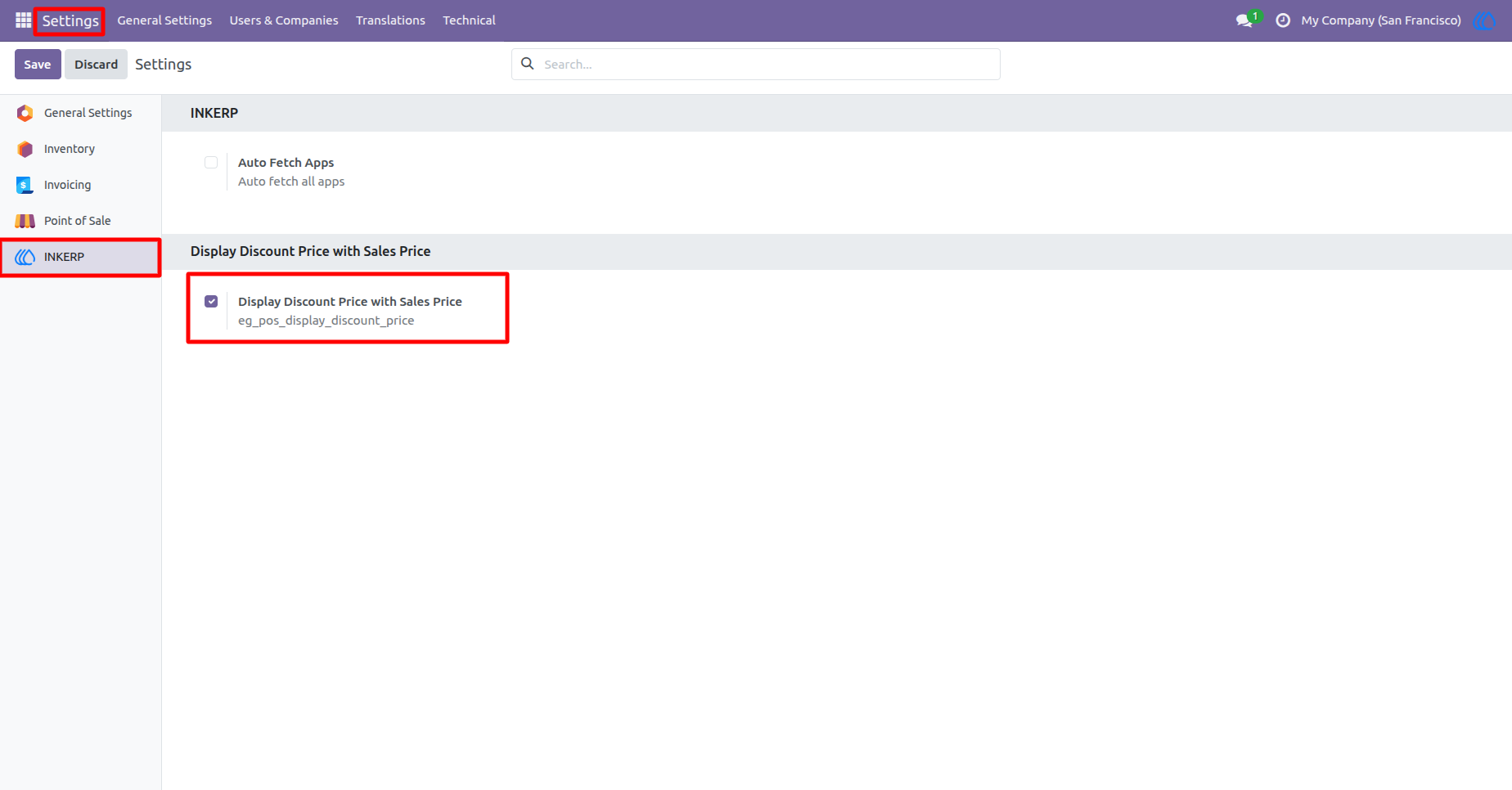Click the 'Display Discount Price with Sales Price' section header
Viewport: 1512px width, 790px height.
point(311,251)
